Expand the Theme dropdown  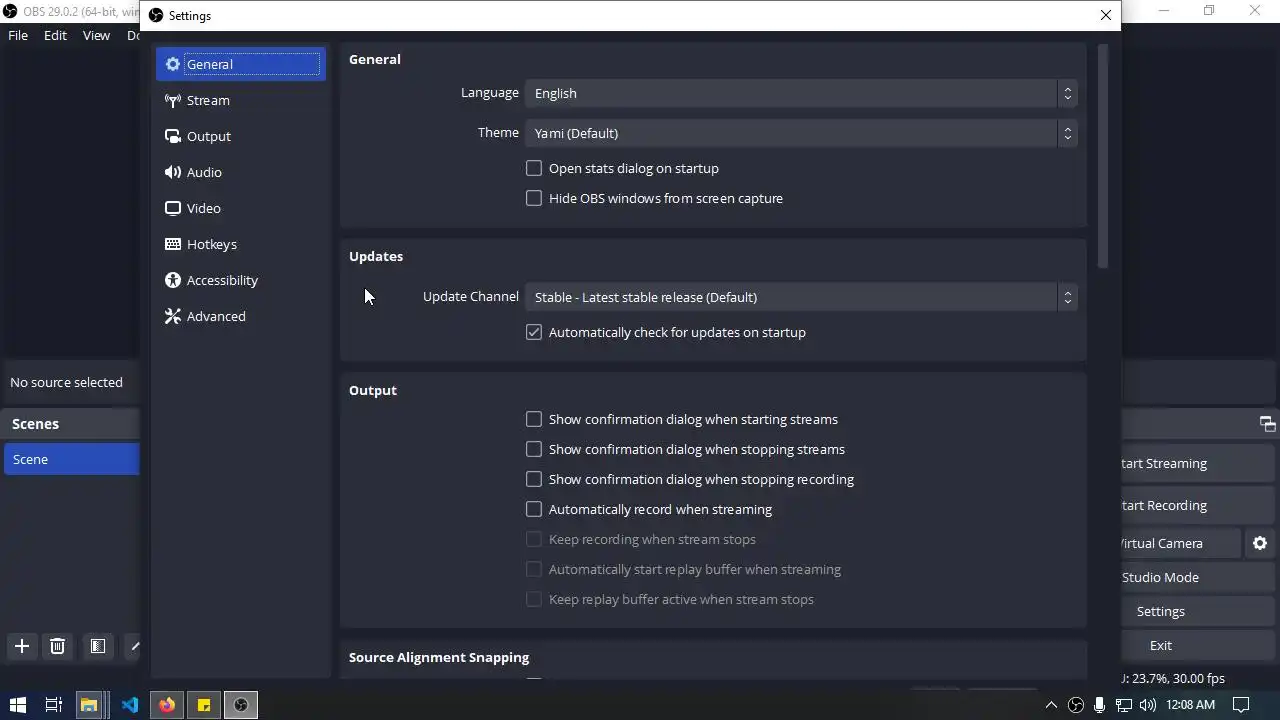(x=800, y=133)
